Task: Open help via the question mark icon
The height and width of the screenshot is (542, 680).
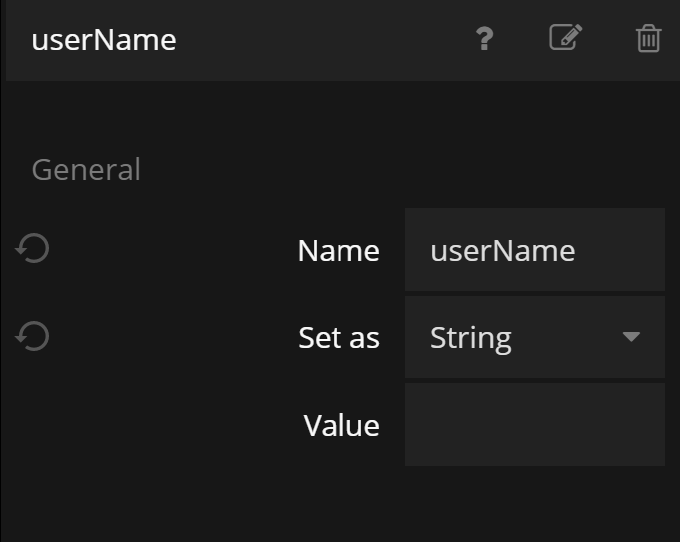Action: [x=484, y=39]
